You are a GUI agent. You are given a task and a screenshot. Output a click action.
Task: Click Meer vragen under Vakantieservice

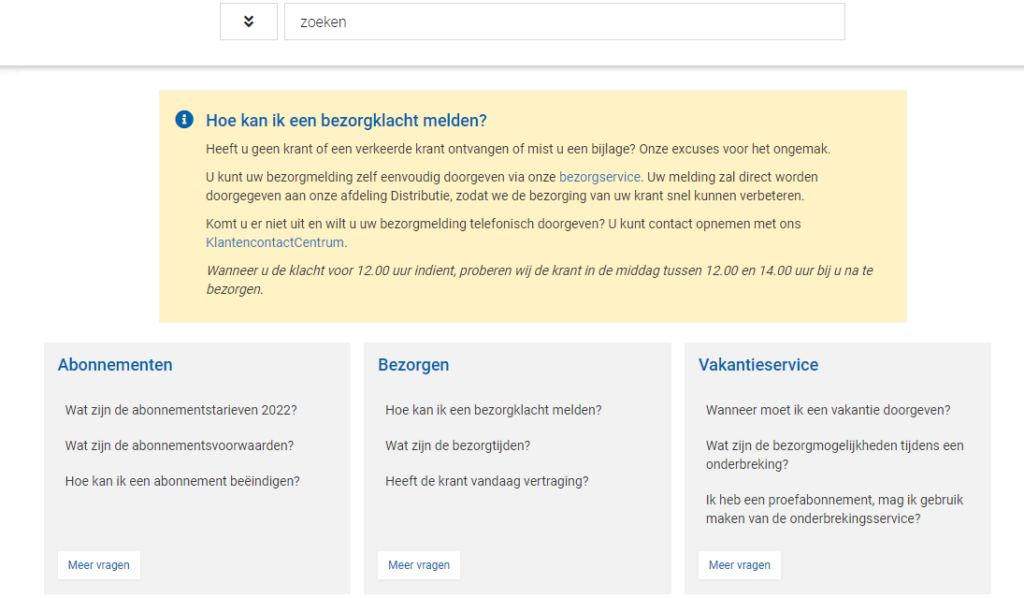click(739, 565)
